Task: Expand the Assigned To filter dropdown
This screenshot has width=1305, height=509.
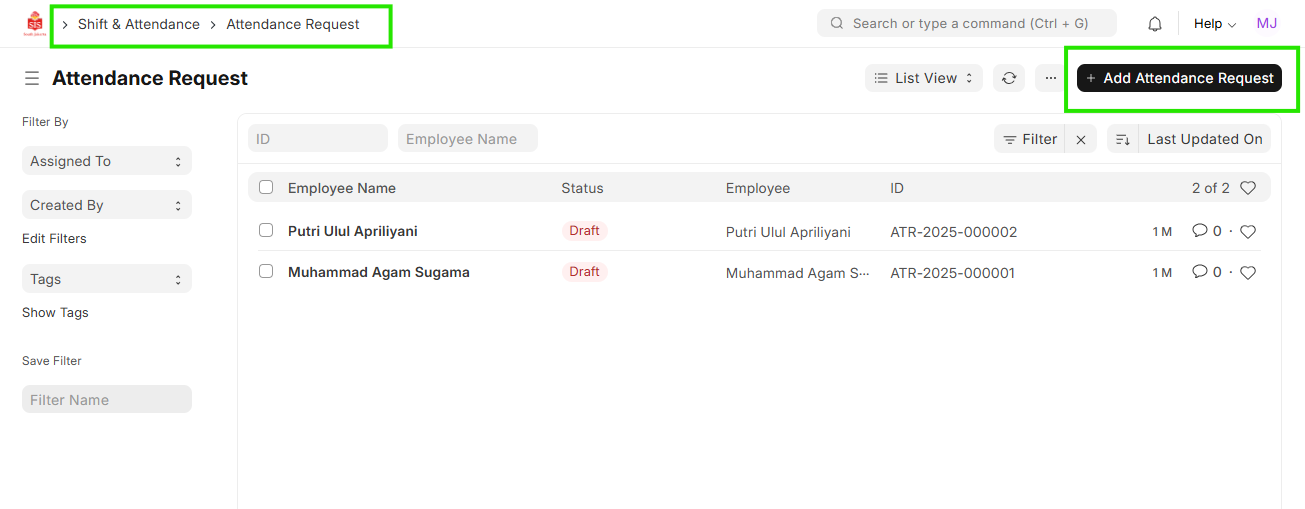Action: click(106, 161)
